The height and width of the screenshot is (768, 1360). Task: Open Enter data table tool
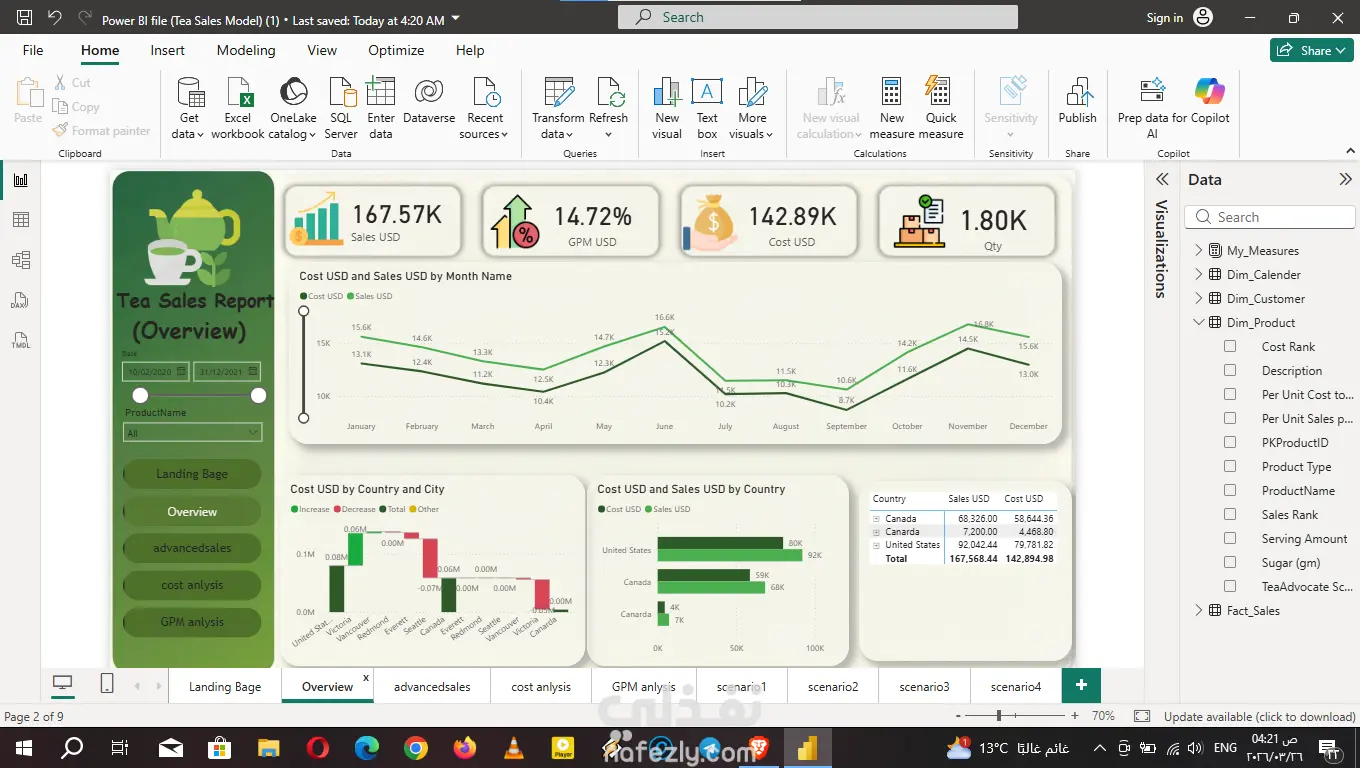point(381,108)
